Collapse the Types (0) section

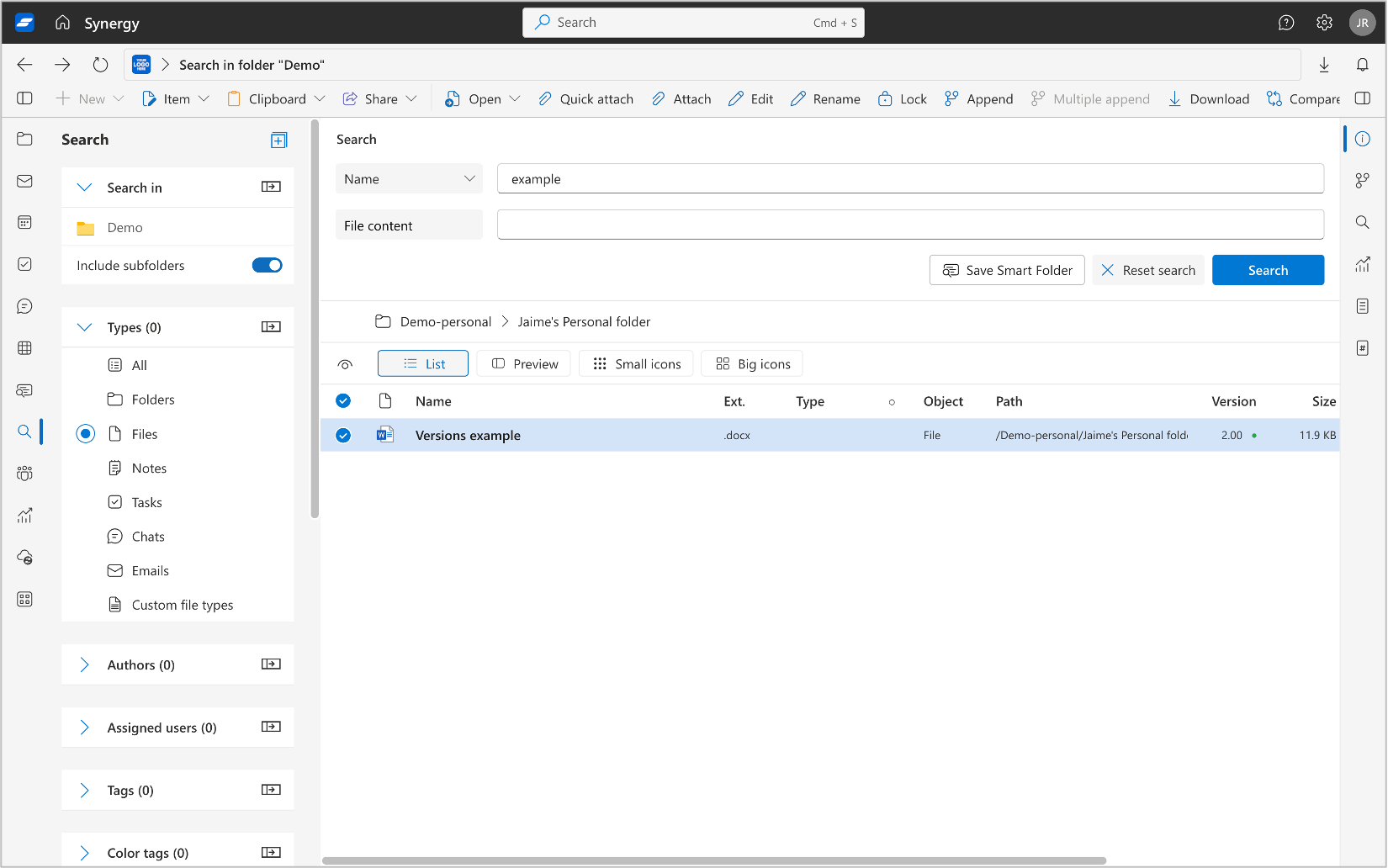pos(84,327)
